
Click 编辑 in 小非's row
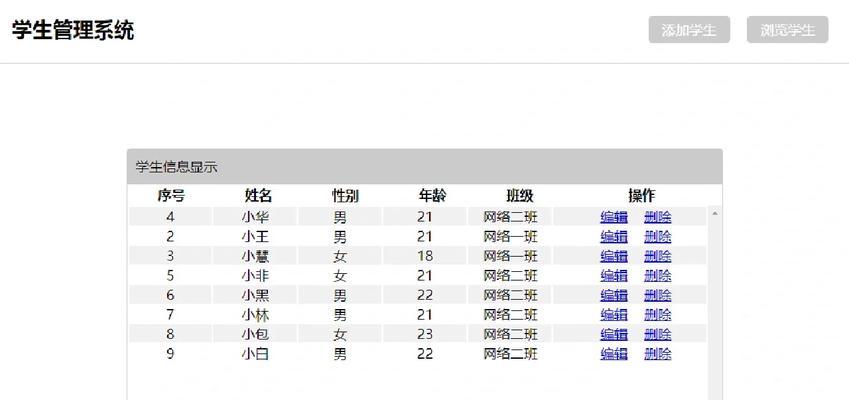[614, 276]
